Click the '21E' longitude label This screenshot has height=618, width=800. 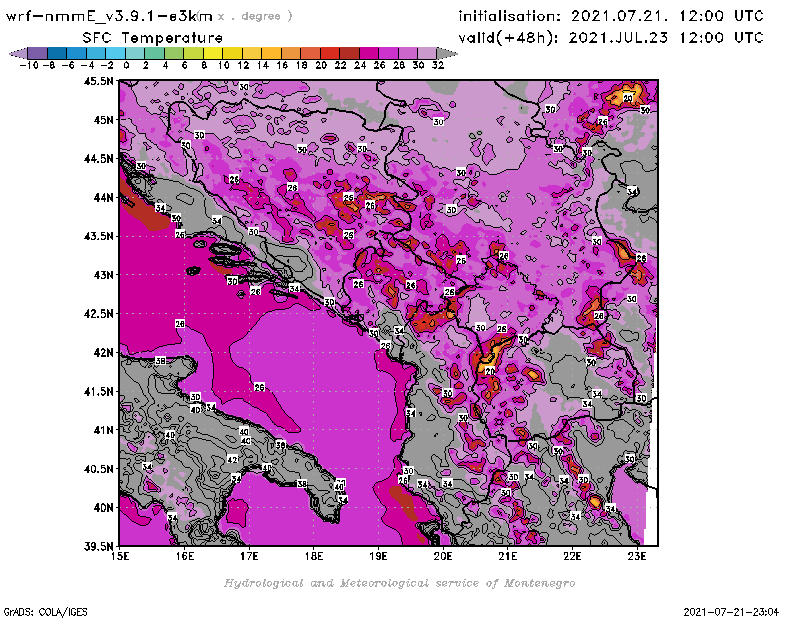(508, 556)
